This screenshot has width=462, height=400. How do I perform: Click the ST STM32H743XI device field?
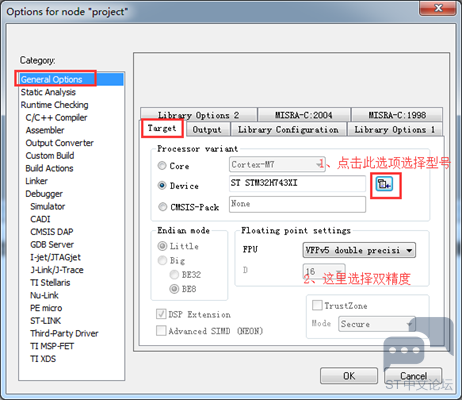(297, 183)
